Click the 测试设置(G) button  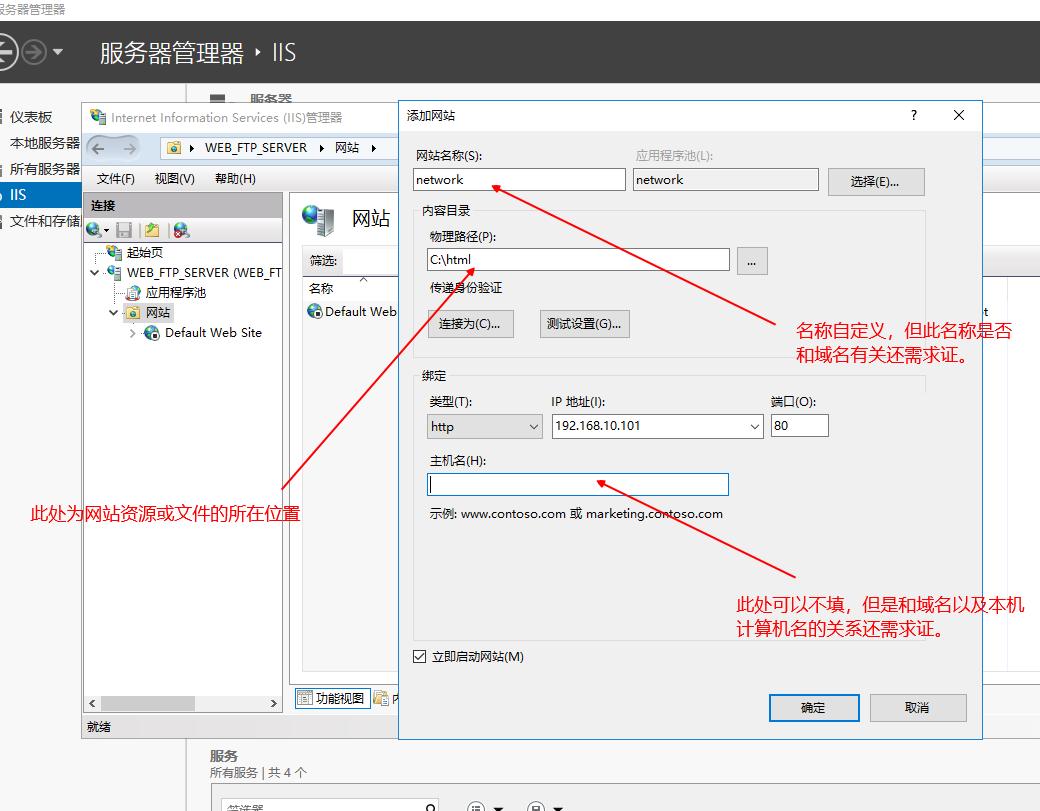point(586,323)
